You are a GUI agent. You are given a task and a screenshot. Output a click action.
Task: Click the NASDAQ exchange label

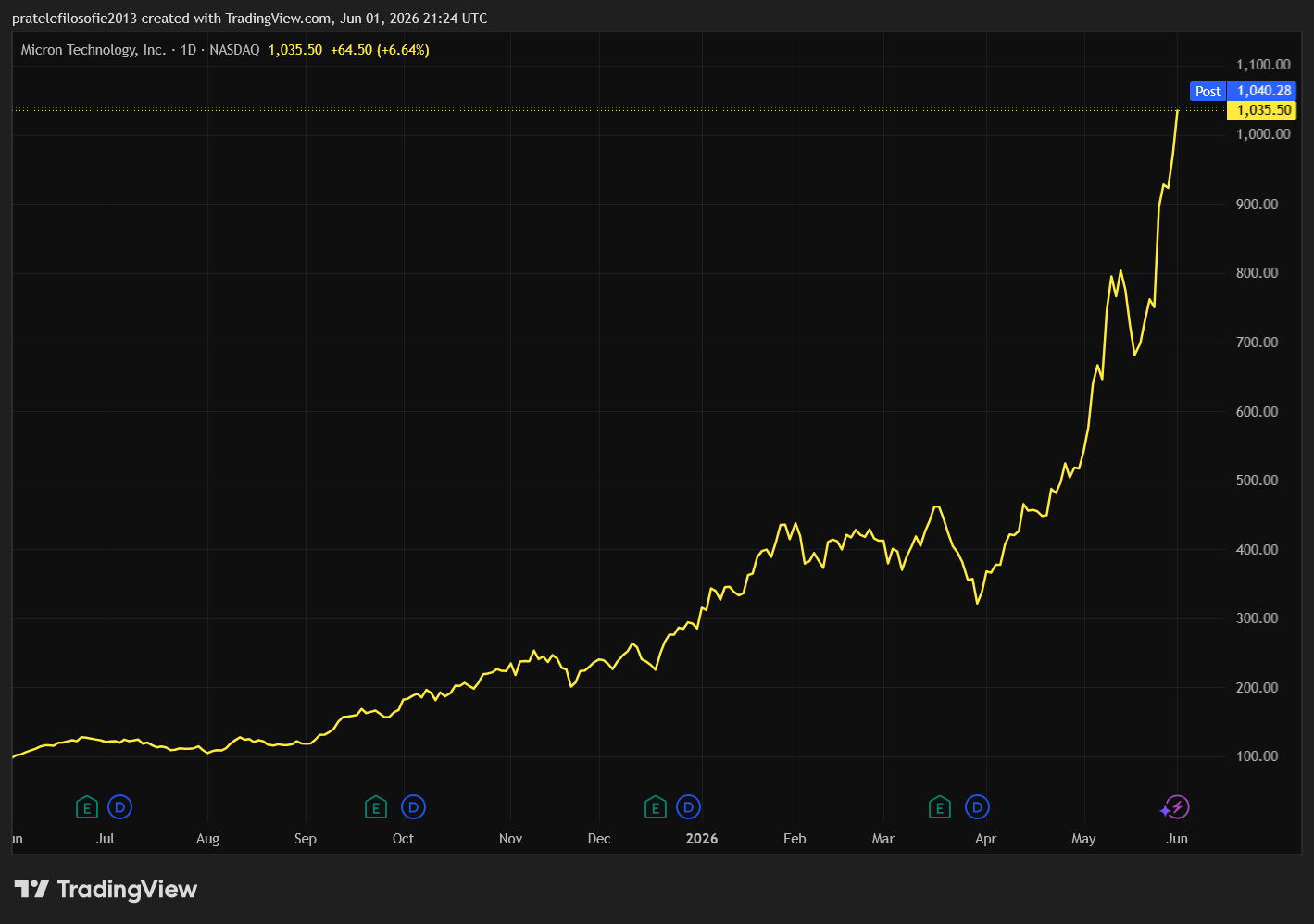pos(235,50)
